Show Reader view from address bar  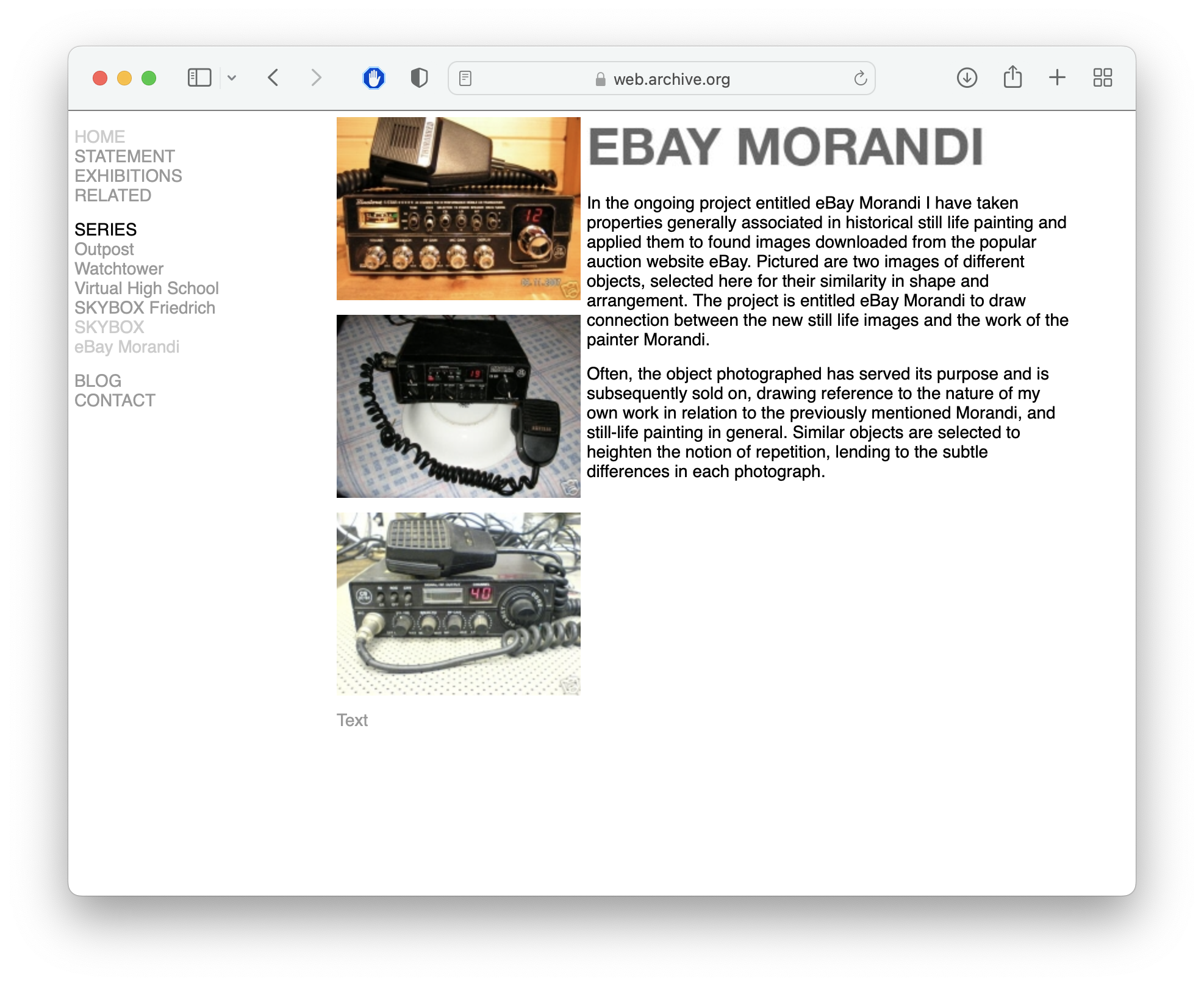[x=465, y=79]
